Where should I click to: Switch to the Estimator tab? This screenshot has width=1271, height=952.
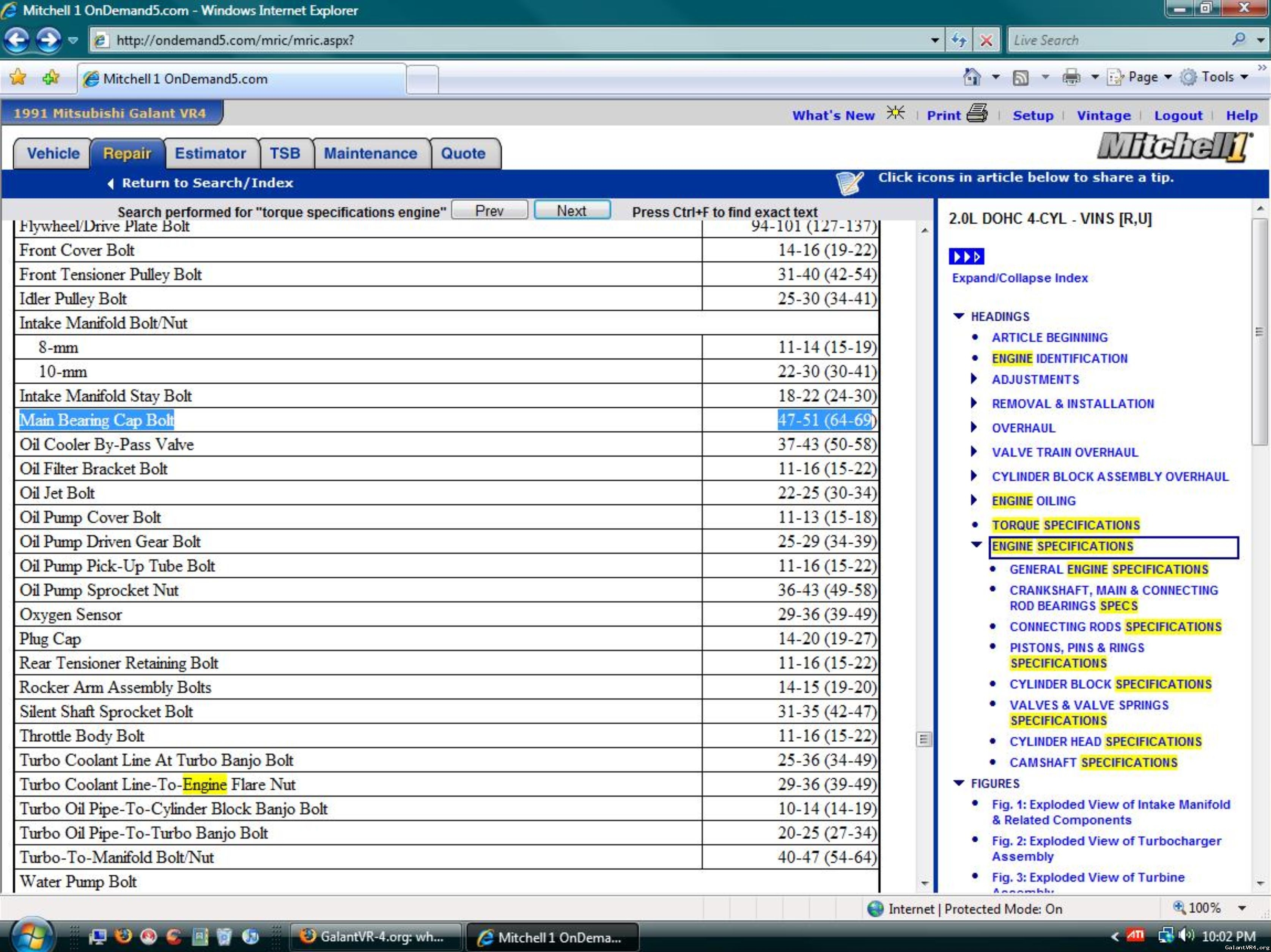click(210, 153)
